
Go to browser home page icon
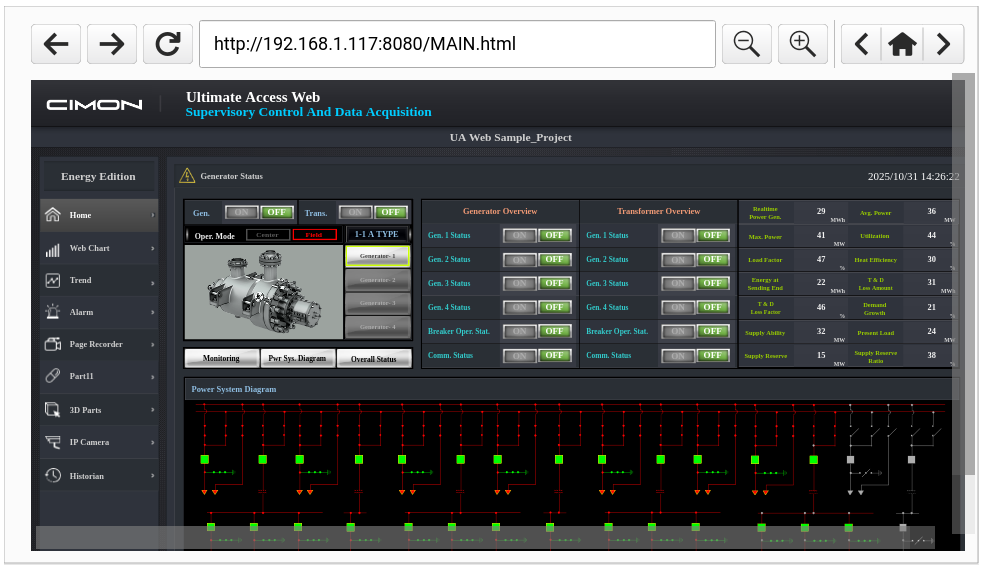pos(902,44)
